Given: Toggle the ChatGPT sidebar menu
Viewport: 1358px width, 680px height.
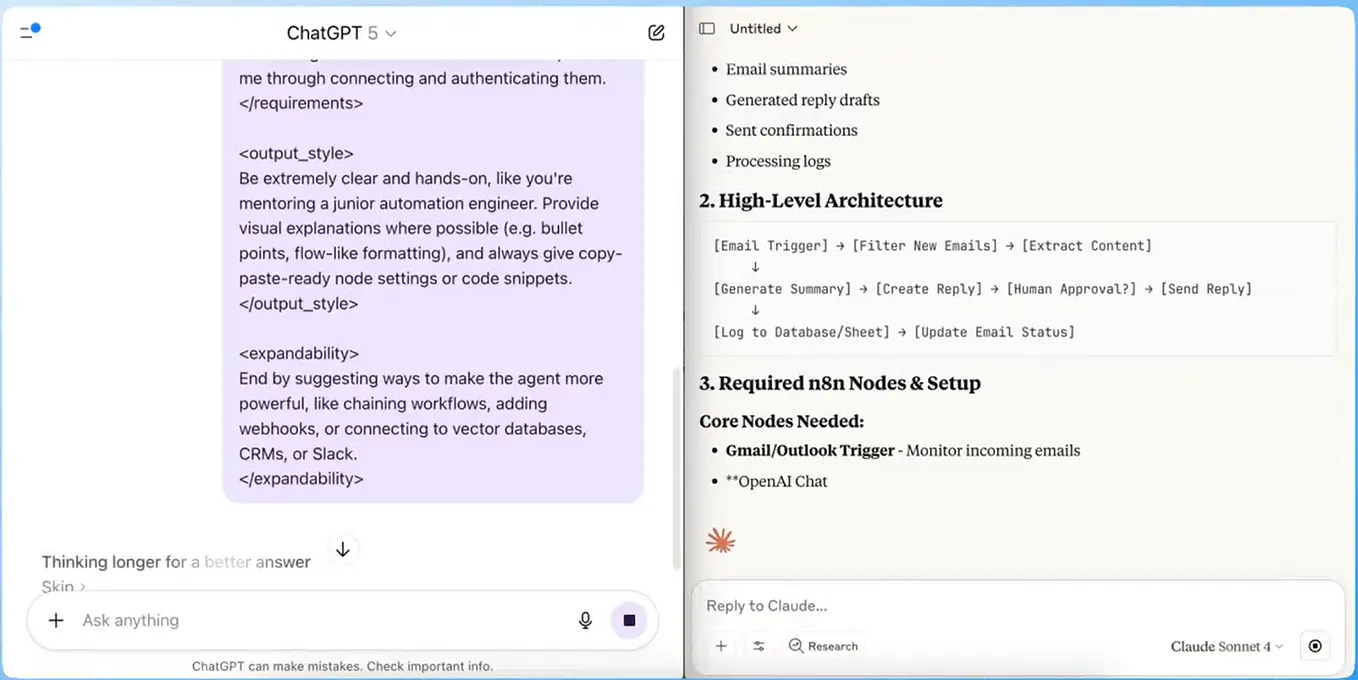Looking at the screenshot, I should pyautogui.click(x=27, y=31).
